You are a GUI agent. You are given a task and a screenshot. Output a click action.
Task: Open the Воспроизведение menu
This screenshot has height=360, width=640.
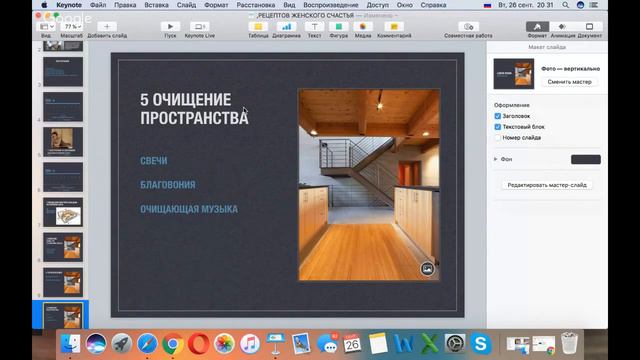tap(331, 5)
